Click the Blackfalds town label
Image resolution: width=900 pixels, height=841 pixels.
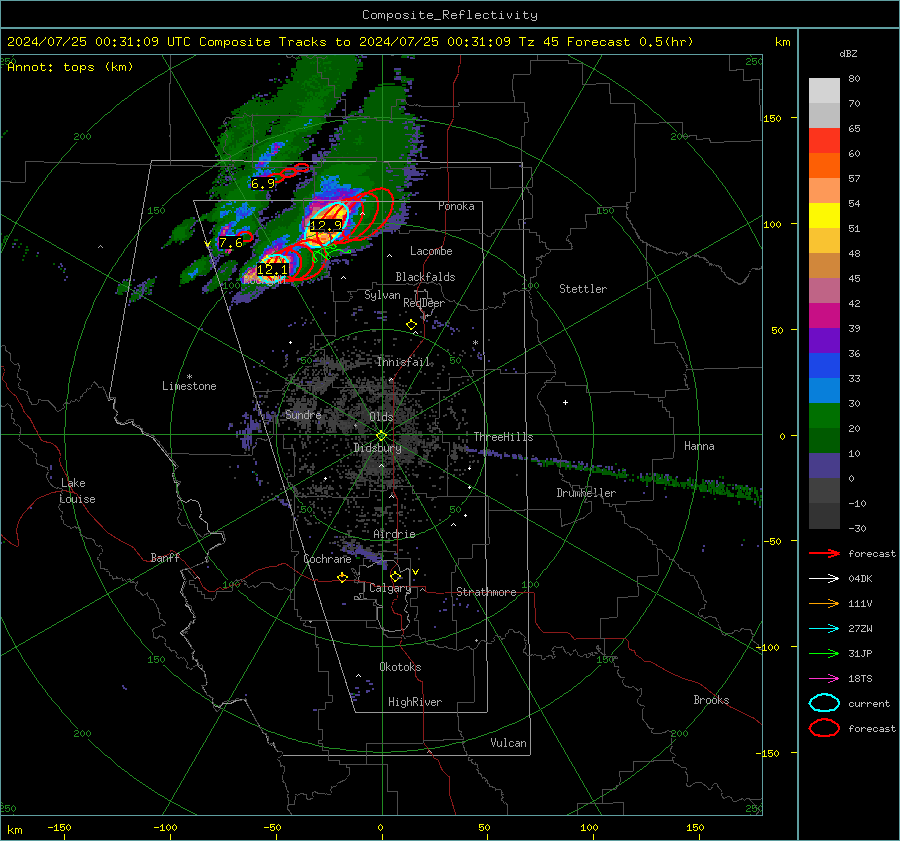coord(425,277)
